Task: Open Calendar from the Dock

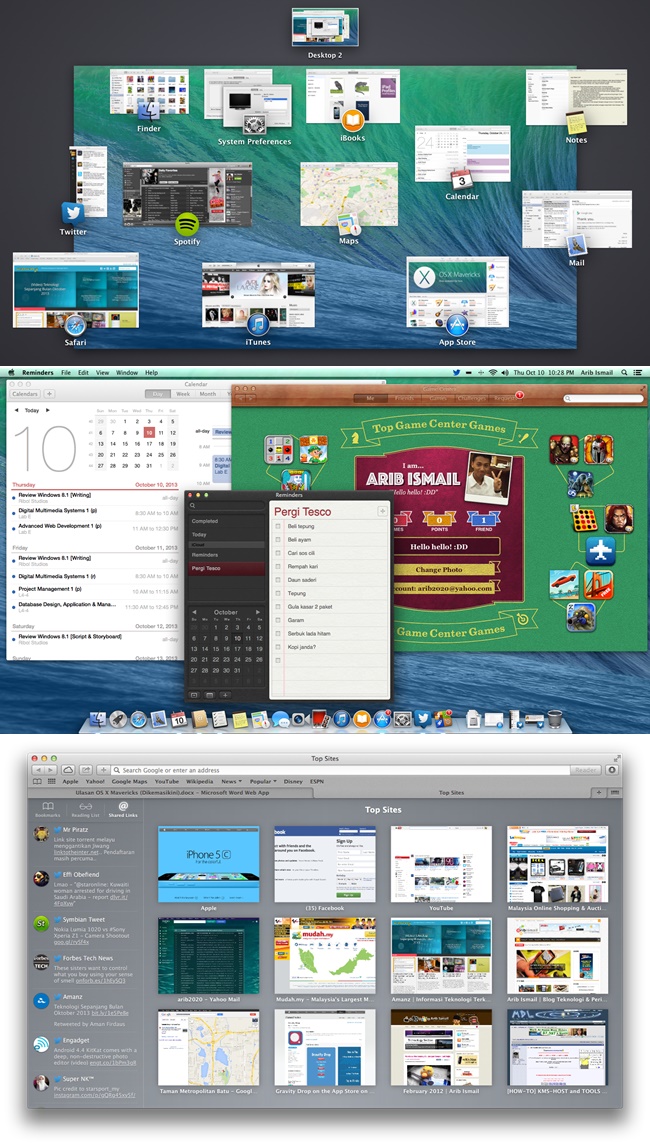Action: pyautogui.click(x=179, y=720)
